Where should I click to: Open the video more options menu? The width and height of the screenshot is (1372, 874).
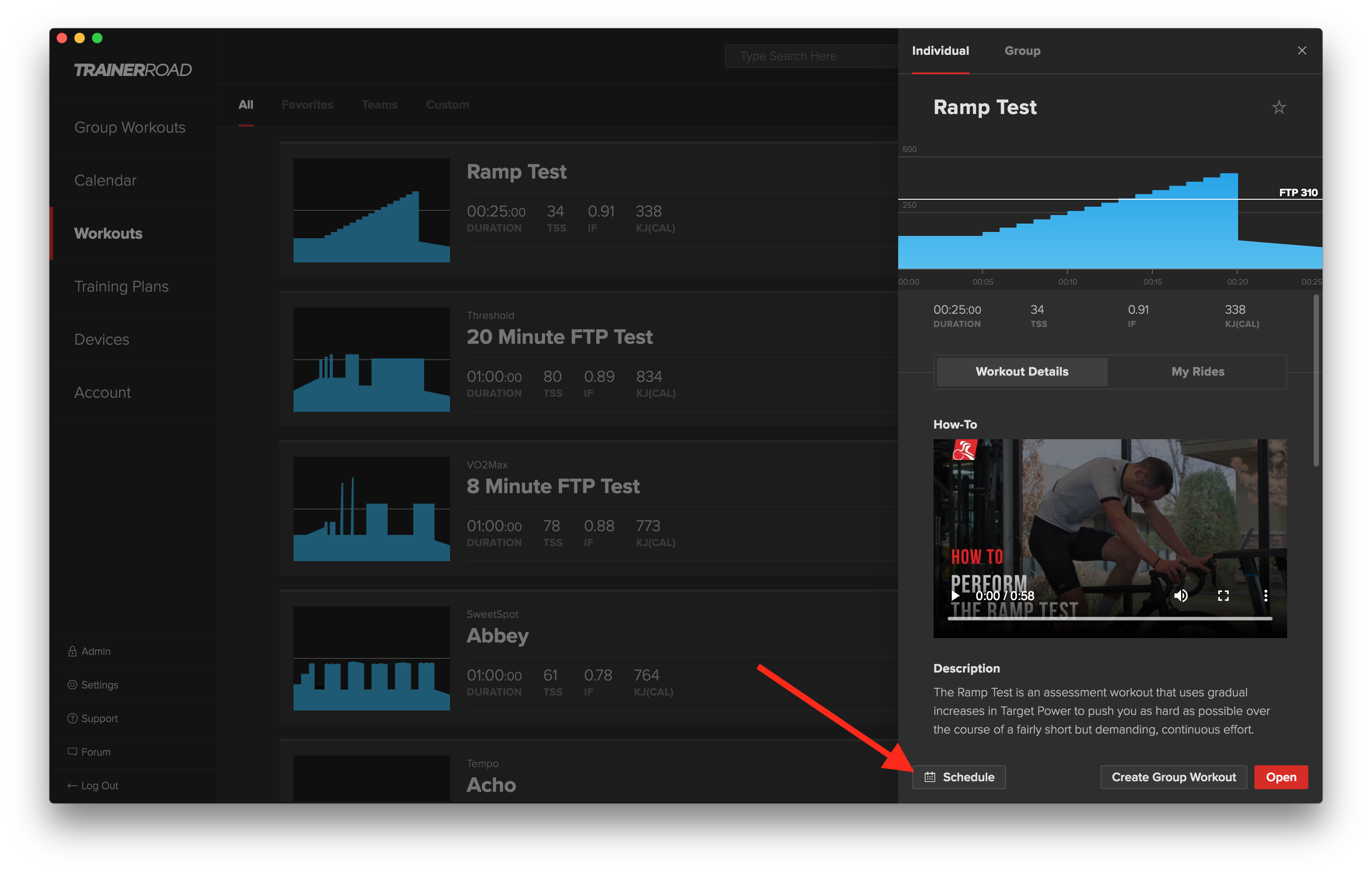click(1265, 595)
